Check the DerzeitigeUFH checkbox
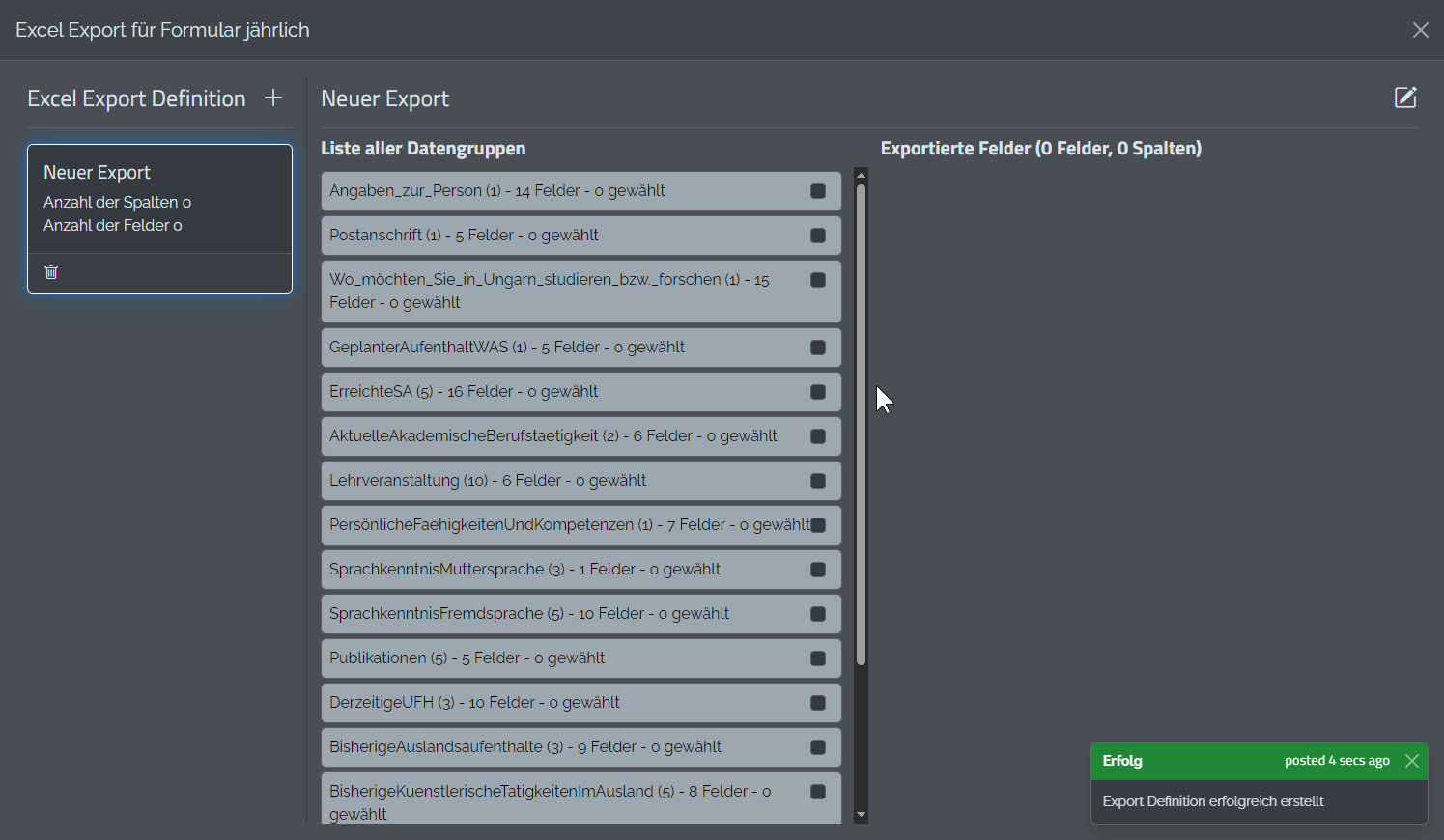The image size is (1444, 840). pos(818,702)
